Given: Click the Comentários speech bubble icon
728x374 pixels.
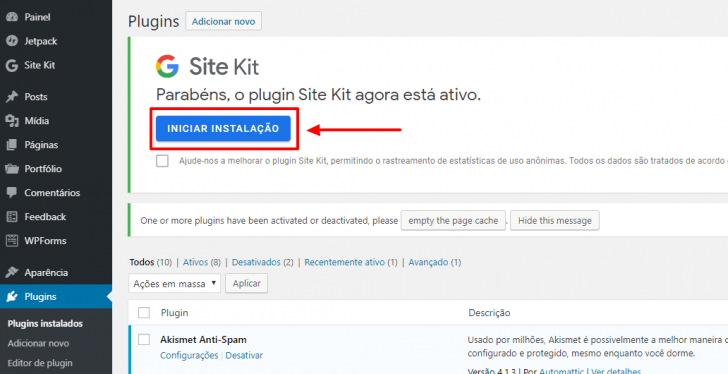Looking at the screenshot, I should coord(12,193).
